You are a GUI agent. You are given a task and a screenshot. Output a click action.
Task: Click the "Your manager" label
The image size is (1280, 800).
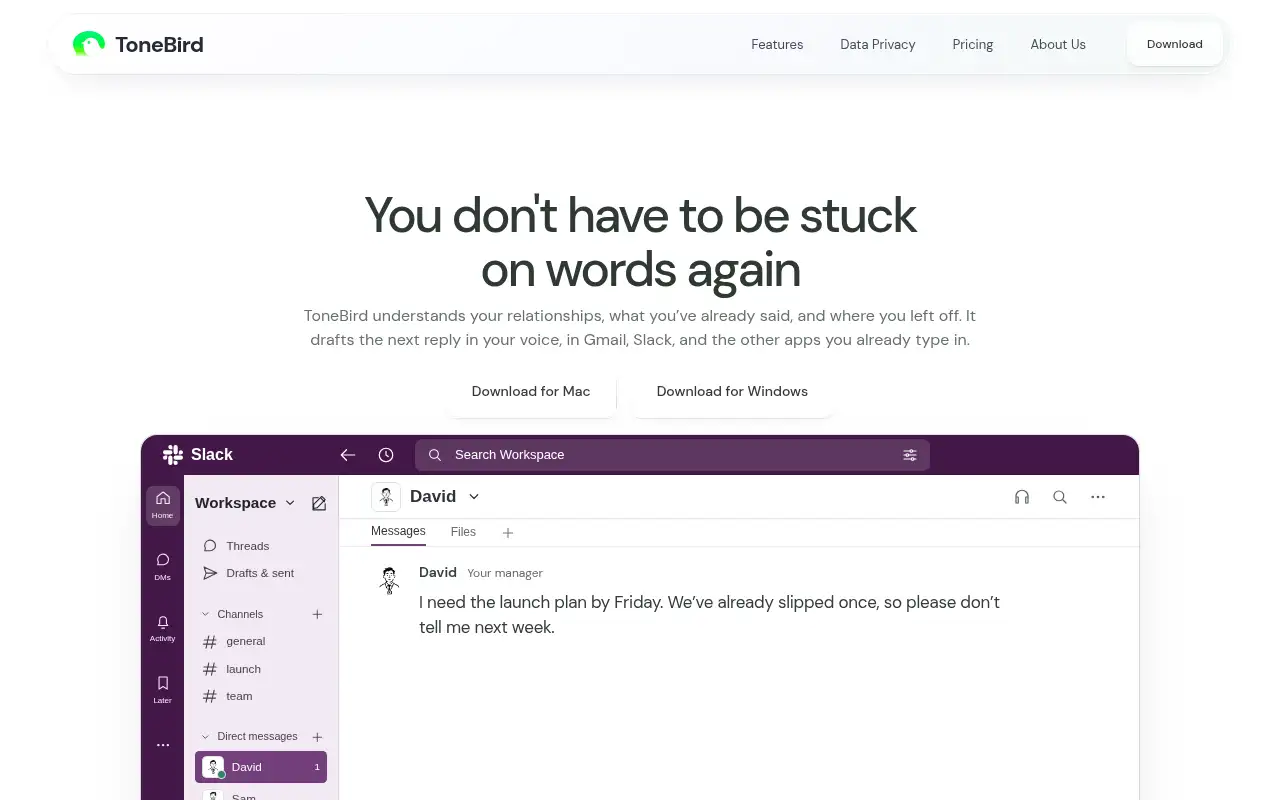coord(505,573)
